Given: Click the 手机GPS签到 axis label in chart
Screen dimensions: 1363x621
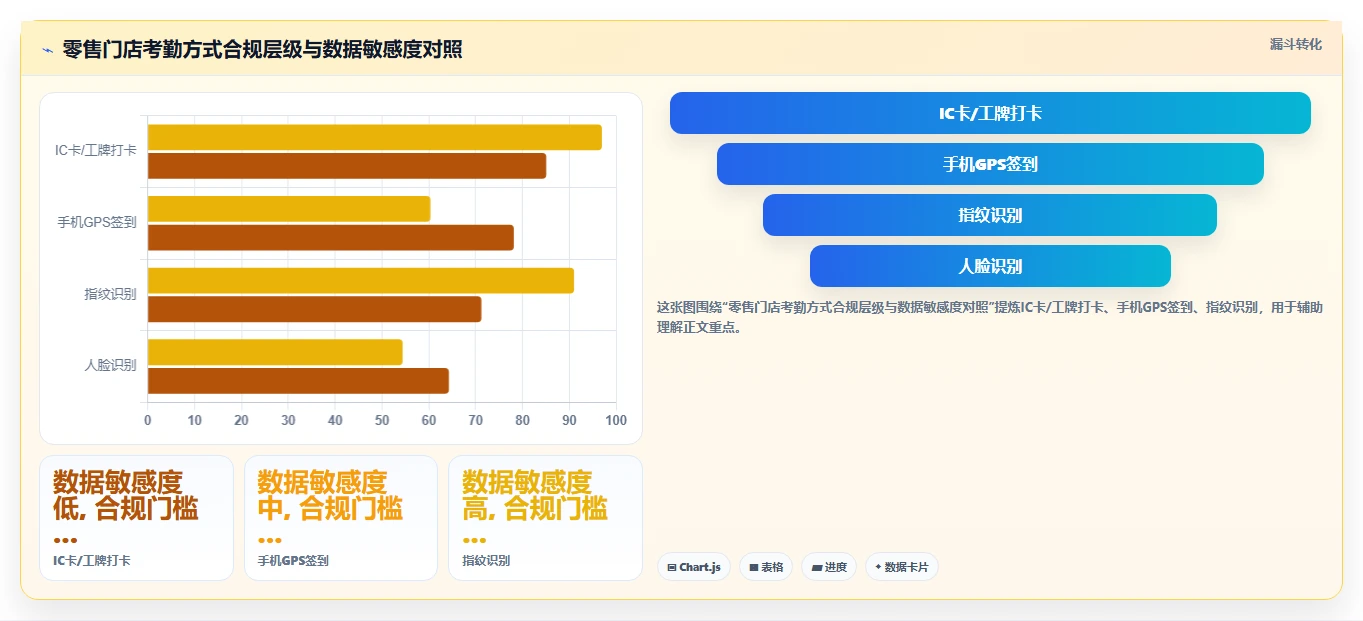Looking at the screenshot, I should click(97, 222).
